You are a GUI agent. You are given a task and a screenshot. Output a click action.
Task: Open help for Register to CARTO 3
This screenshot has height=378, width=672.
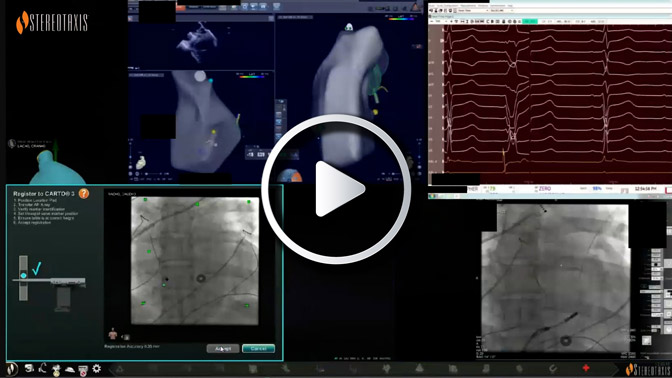click(x=84, y=193)
